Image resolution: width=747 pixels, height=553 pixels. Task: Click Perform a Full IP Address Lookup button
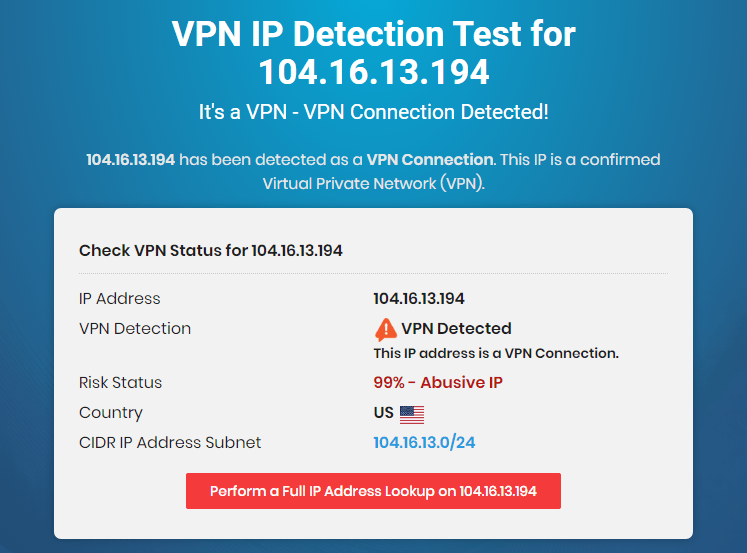pyautogui.click(x=373, y=491)
